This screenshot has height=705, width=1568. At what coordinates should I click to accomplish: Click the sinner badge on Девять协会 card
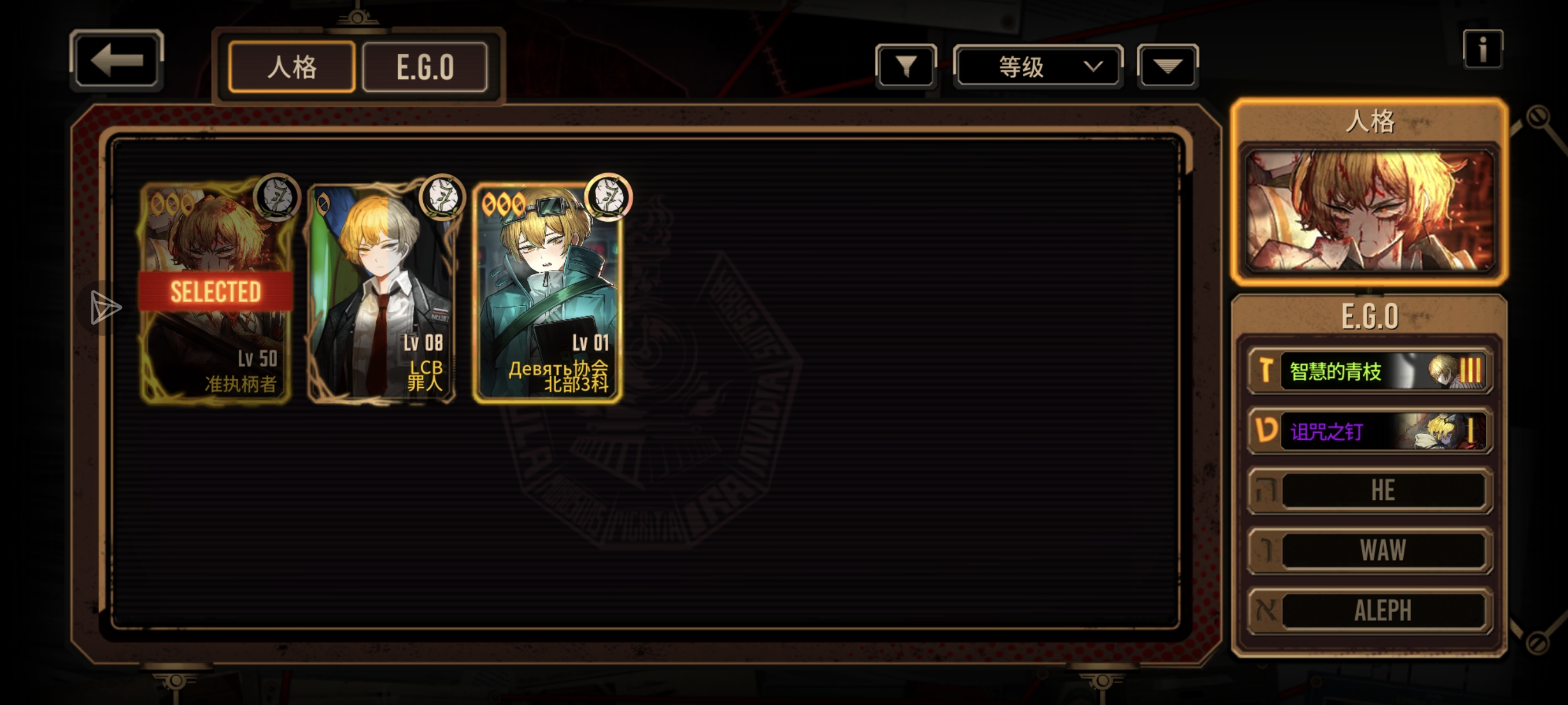click(608, 196)
